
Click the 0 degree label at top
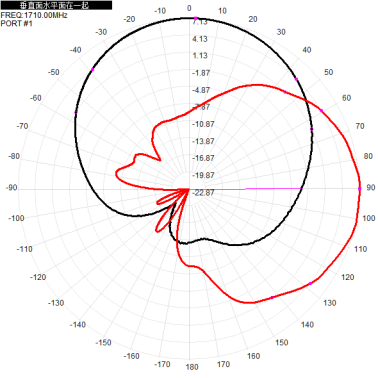(189, 8)
